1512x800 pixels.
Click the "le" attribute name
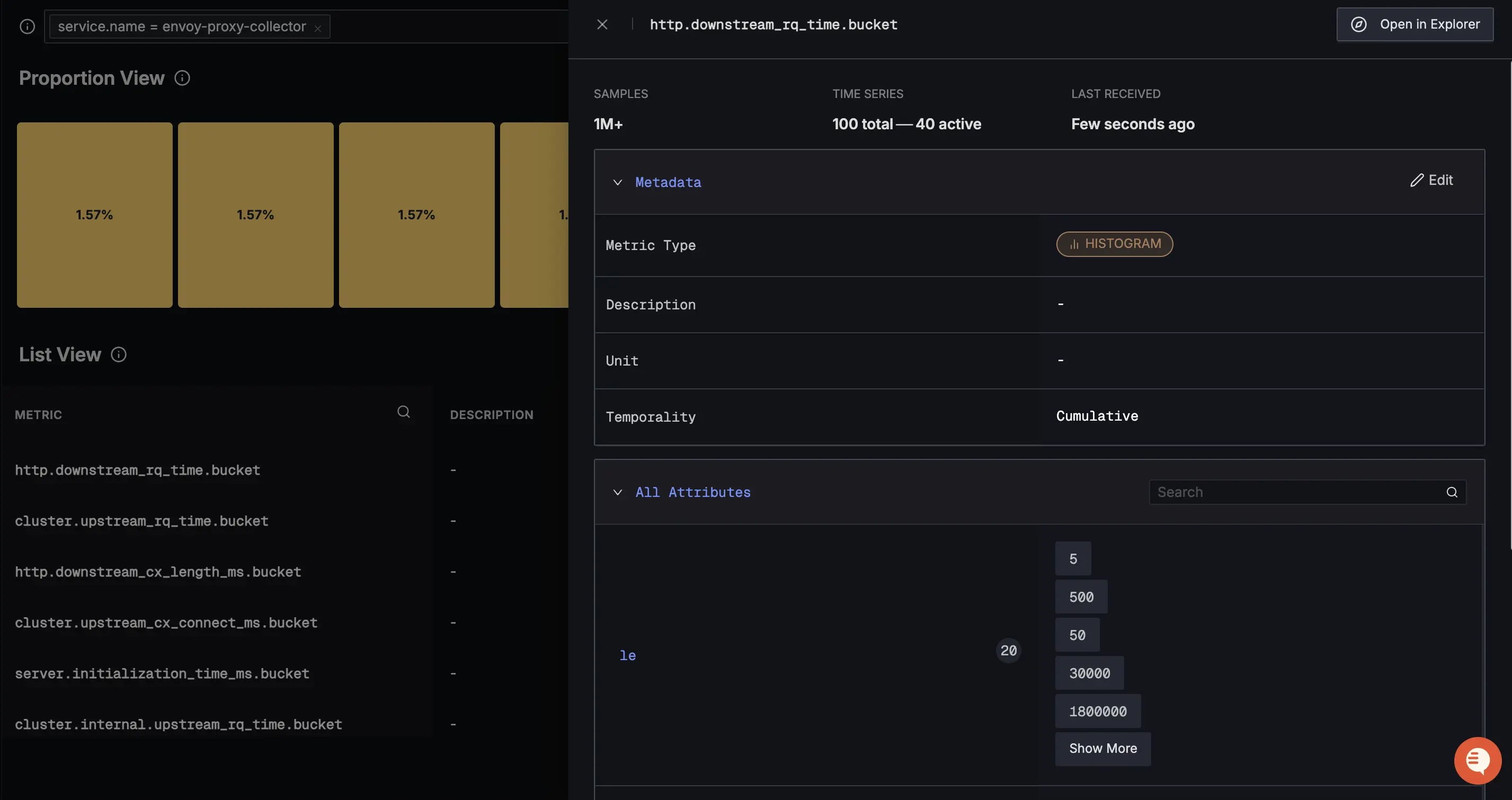point(627,655)
